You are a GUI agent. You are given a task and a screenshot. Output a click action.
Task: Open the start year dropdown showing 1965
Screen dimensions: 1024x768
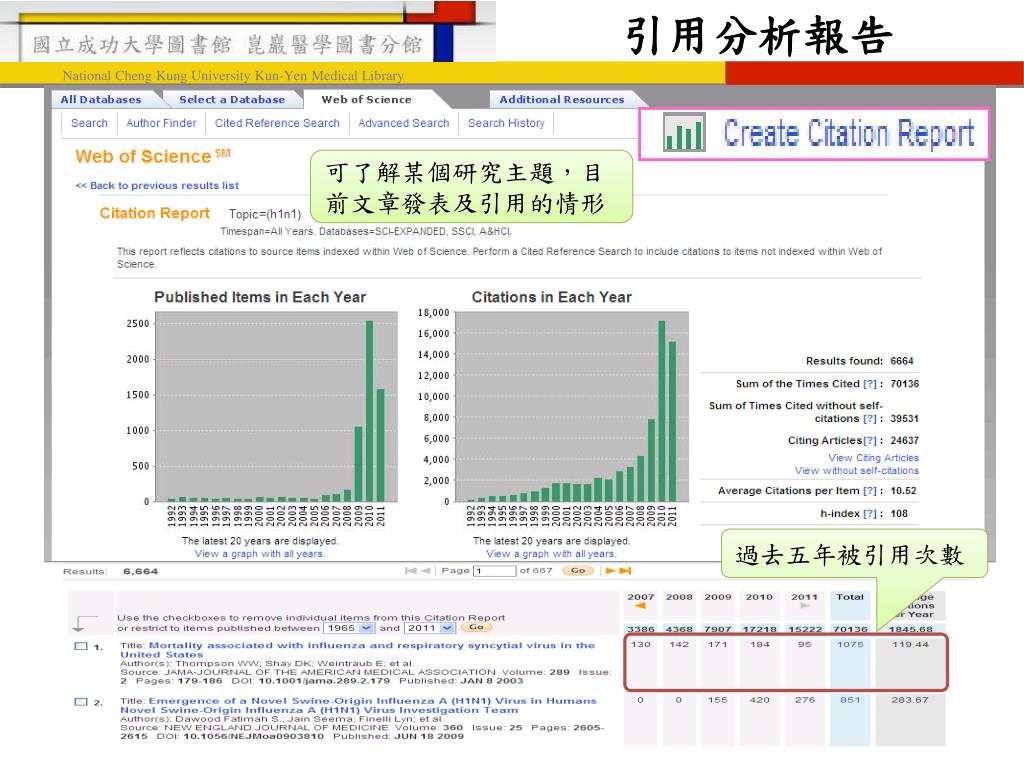click(x=349, y=628)
